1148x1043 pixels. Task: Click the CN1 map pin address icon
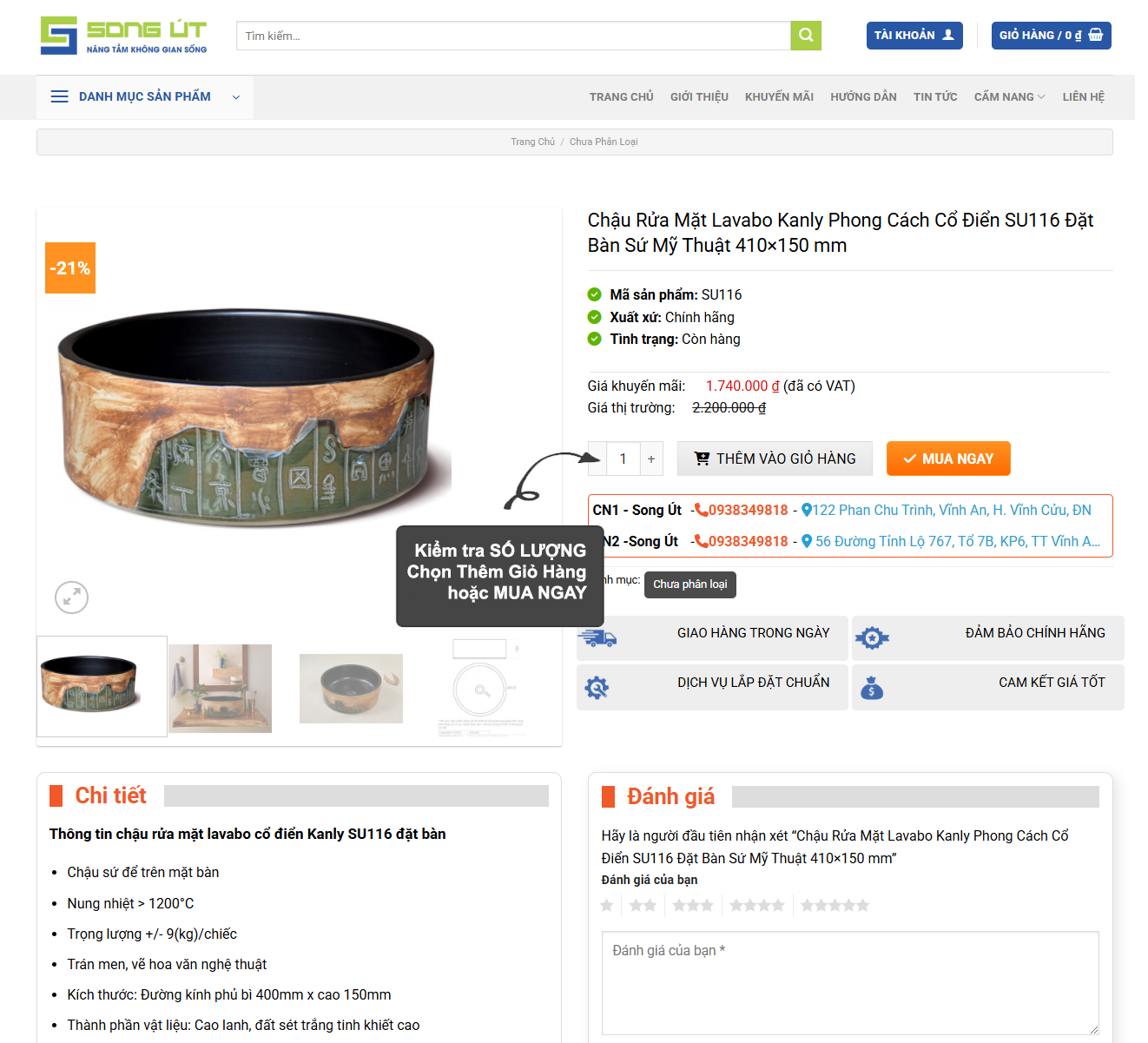(806, 511)
